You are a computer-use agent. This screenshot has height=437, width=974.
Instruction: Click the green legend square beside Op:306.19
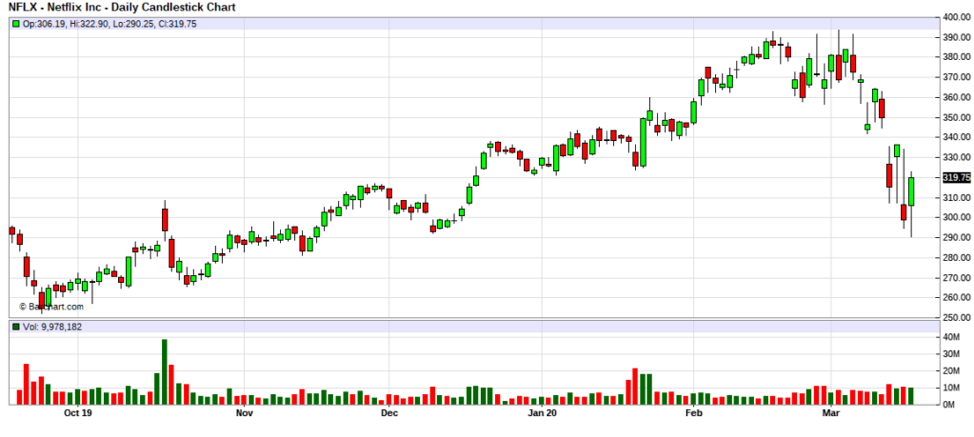coord(16,24)
